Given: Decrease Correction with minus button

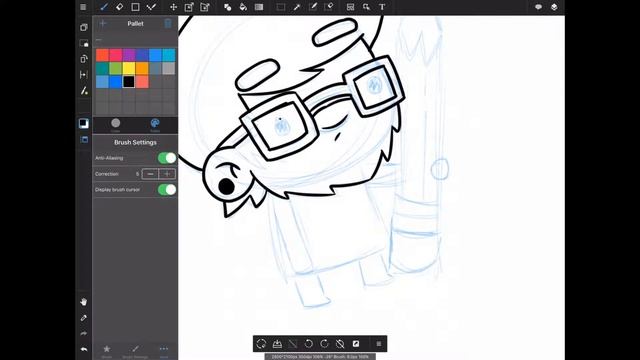Looking at the screenshot, I should click(x=150, y=174).
